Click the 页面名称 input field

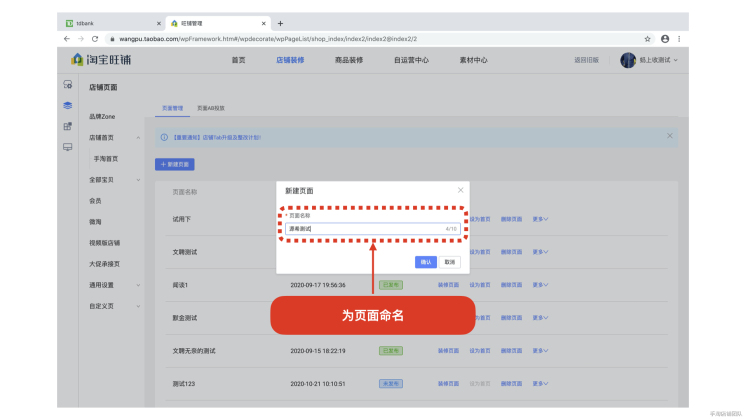373,229
